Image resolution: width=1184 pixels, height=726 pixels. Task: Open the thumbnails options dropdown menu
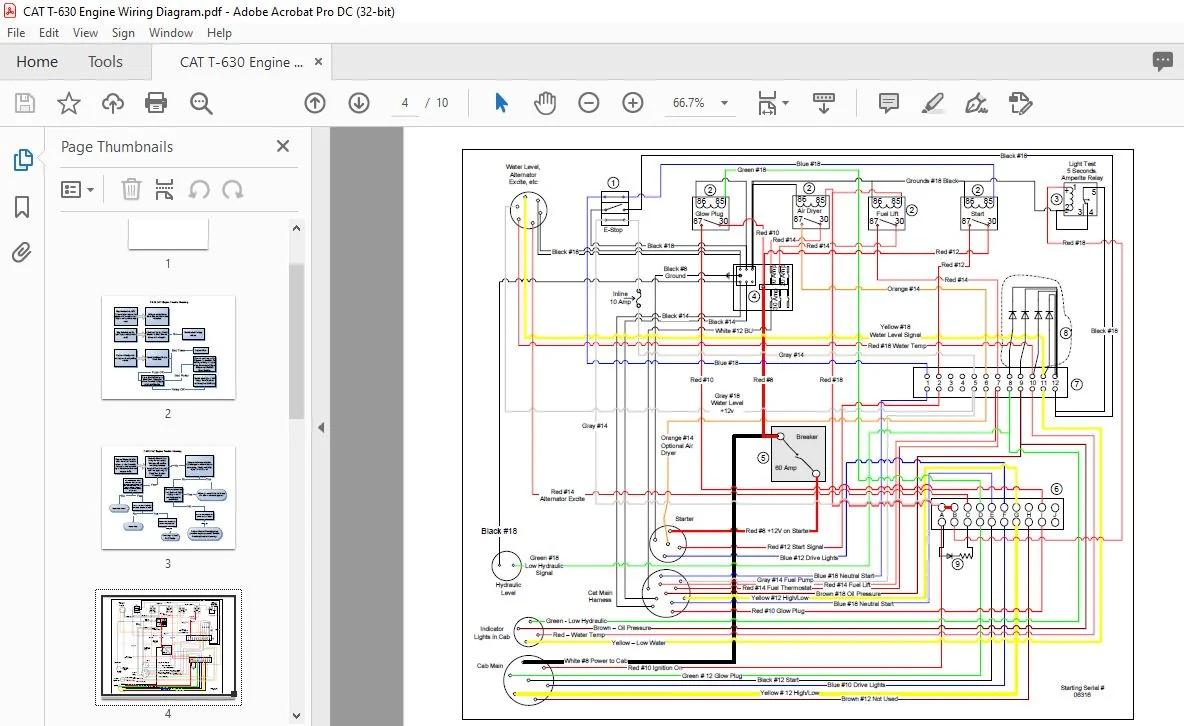tap(77, 189)
